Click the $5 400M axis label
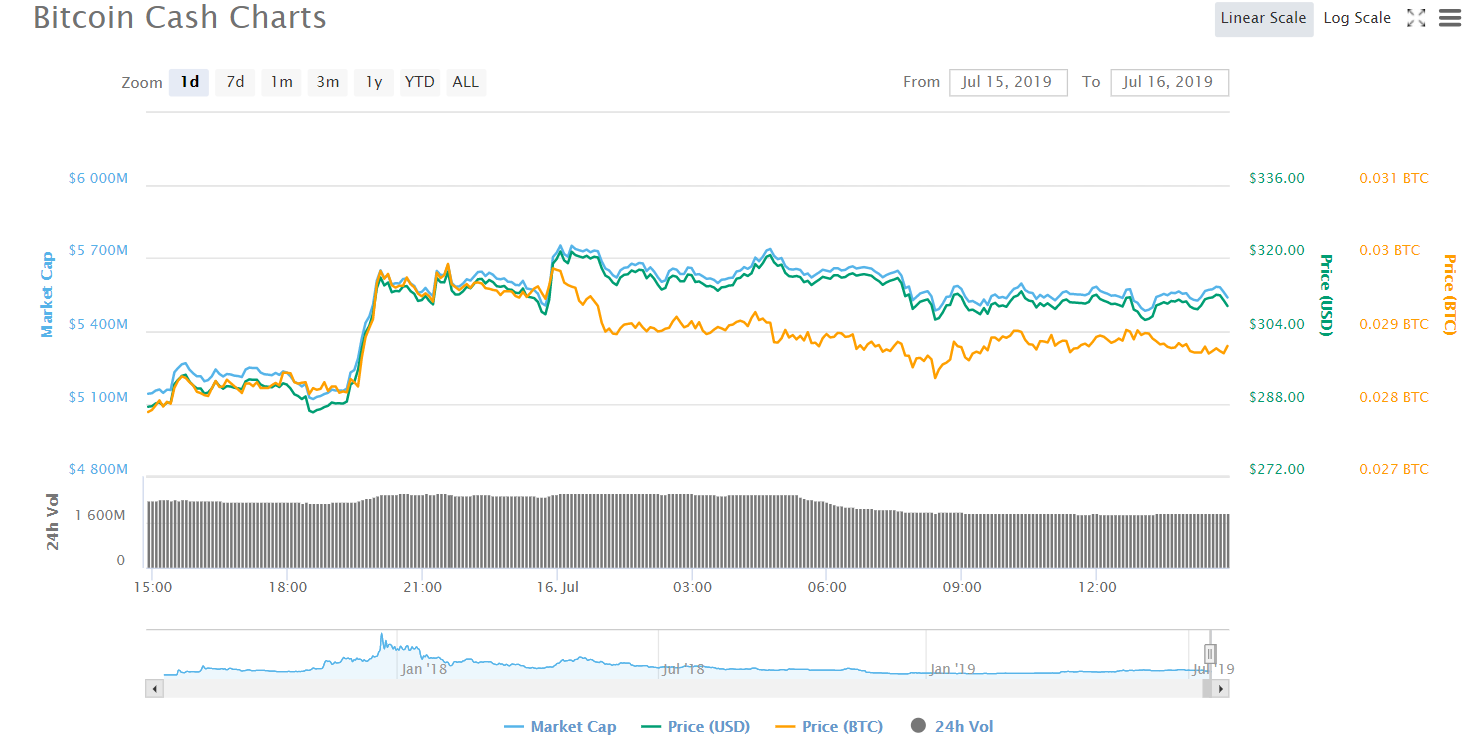This screenshot has height=748, width=1484. click(x=98, y=325)
